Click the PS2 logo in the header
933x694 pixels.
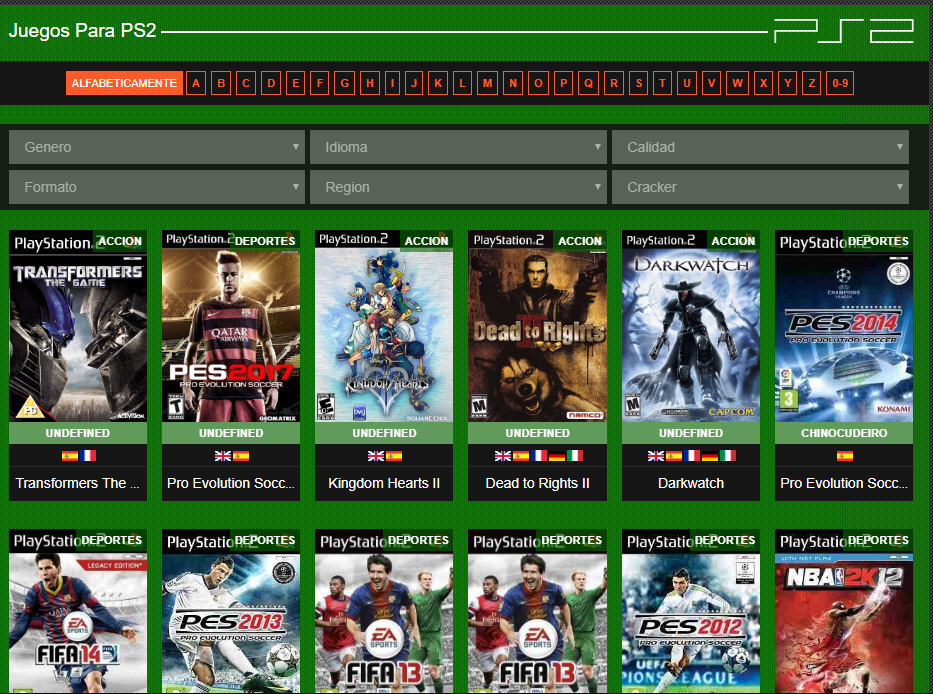coord(844,31)
